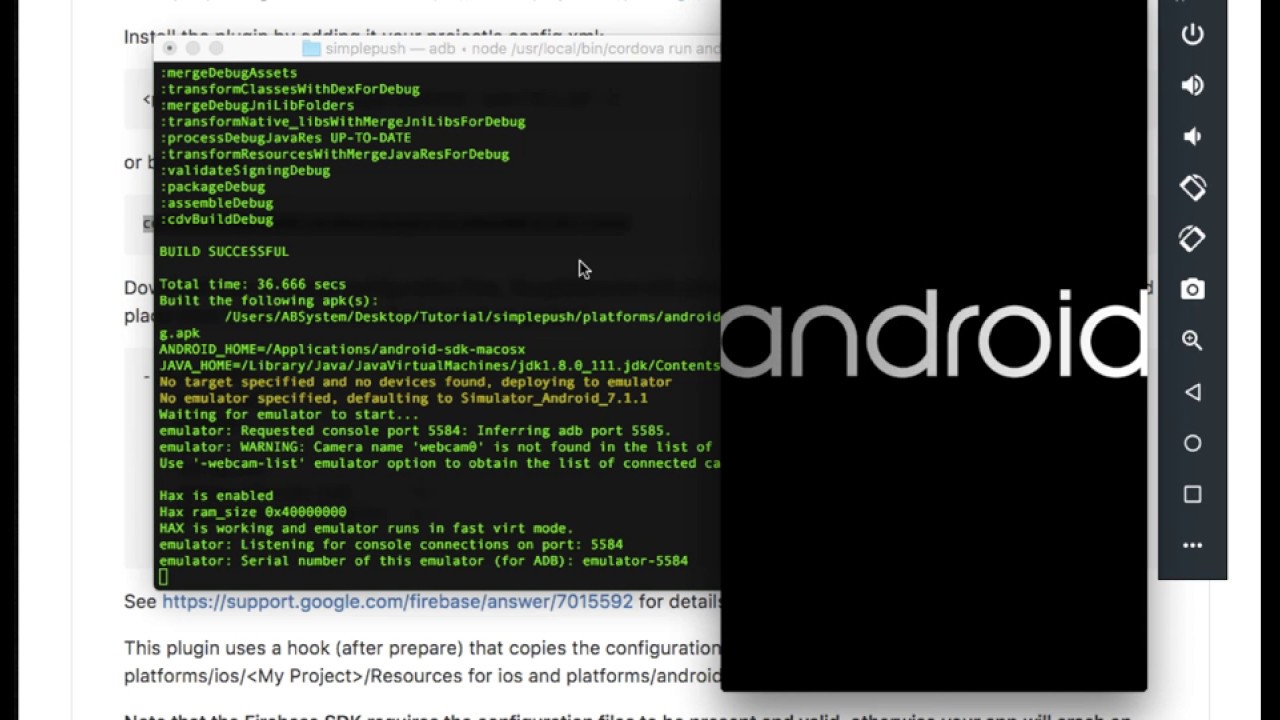Click ':mergeDebugAssets' line in terminal
This screenshot has width=1280, height=720.
pos(228,73)
